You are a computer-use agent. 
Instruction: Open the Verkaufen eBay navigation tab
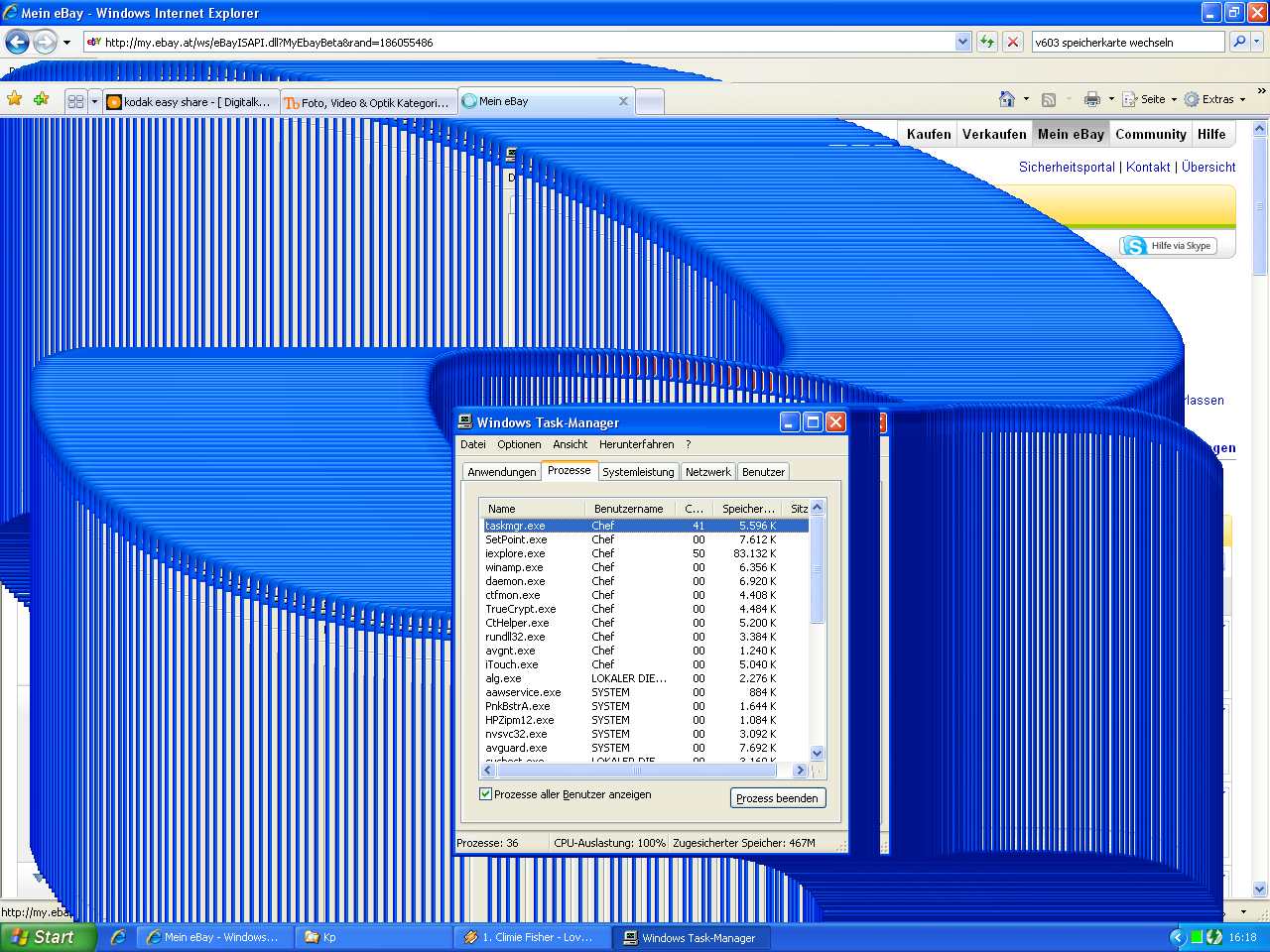pos(994,134)
